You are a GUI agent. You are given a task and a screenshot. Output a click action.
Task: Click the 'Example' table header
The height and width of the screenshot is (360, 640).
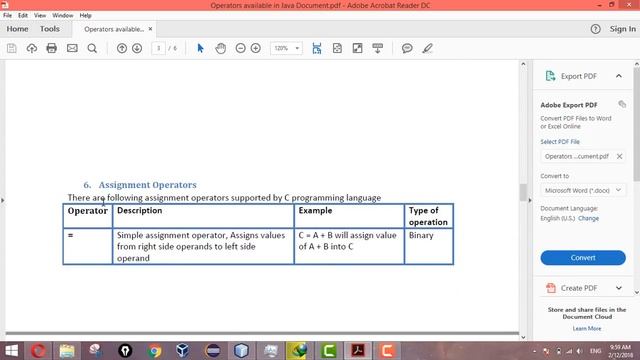pyautogui.click(x=315, y=211)
